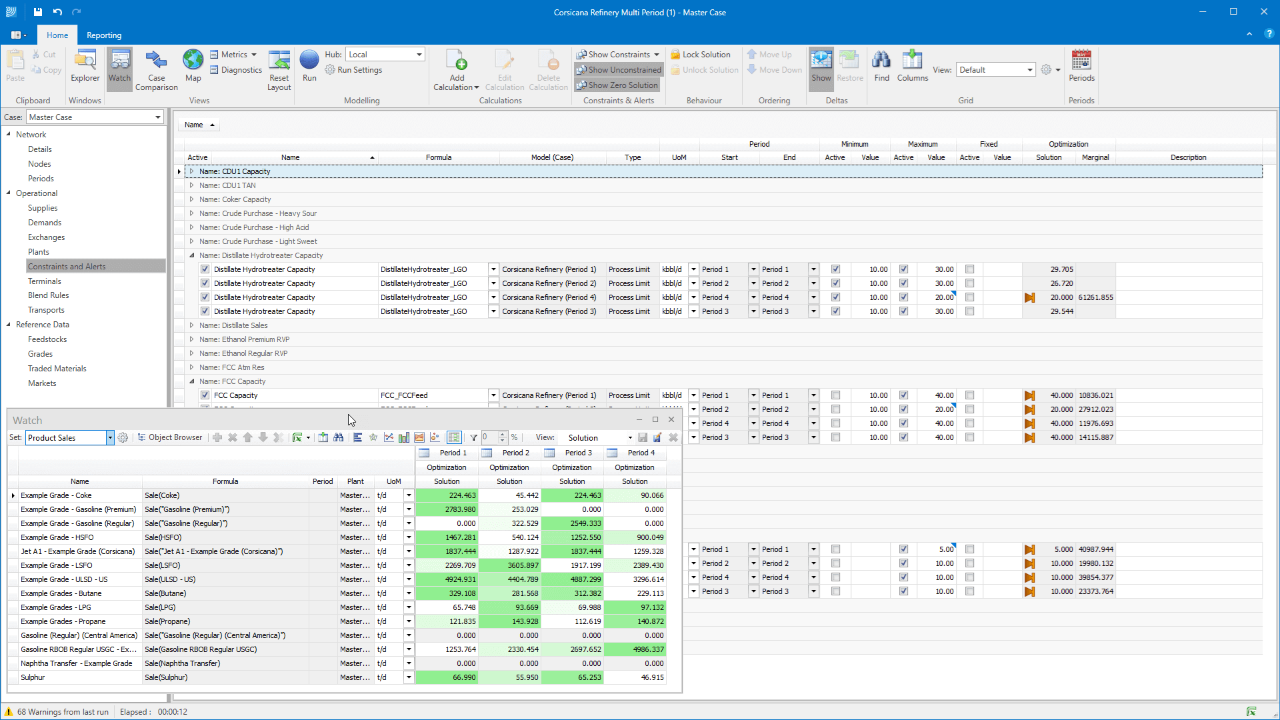Click the Name column header in the grid
Image resolution: width=1280 pixels, height=720 pixels.
[290, 157]
